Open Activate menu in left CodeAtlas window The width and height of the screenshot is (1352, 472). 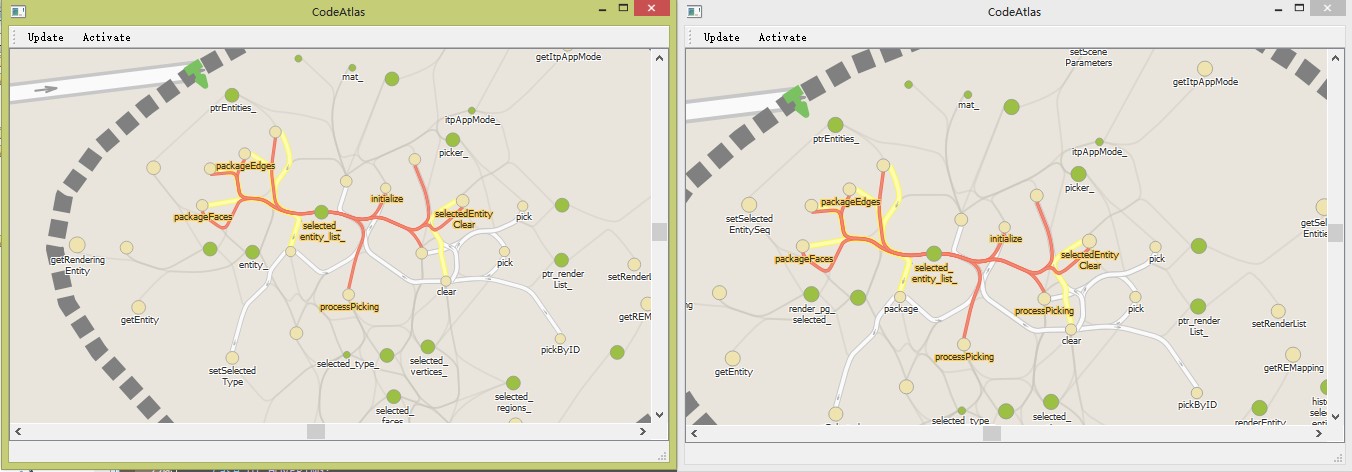[x=106, y=37]
